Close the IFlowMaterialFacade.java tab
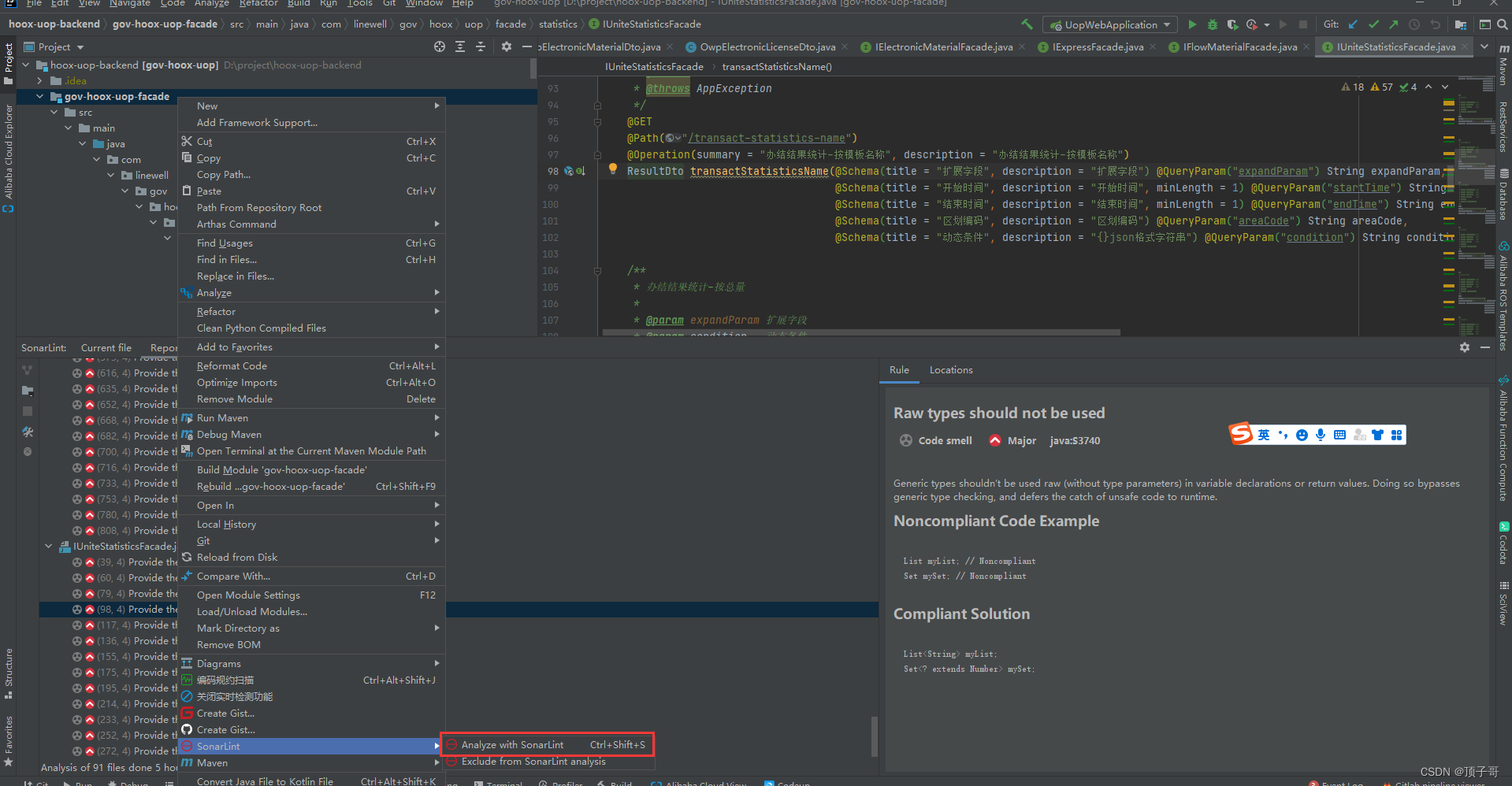This screenshot has width=1512, height=786. (1306, 47)
